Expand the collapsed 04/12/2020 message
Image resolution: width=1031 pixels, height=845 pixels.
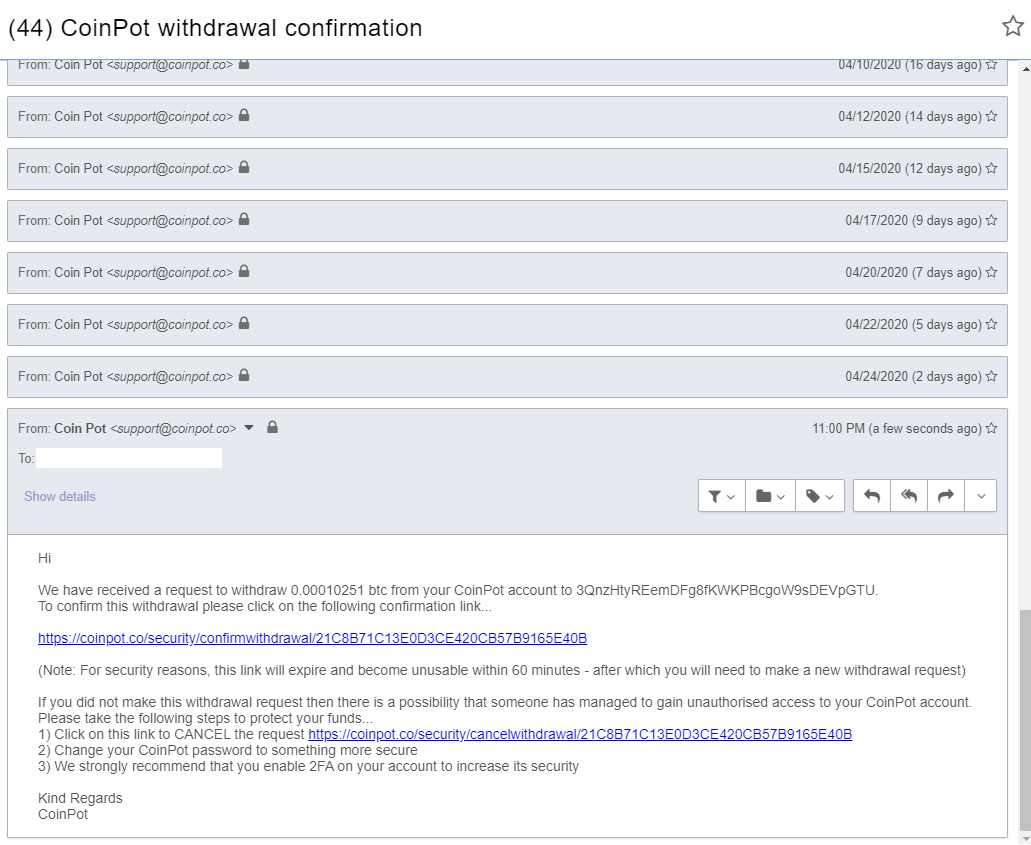pyautogui.click(x=507, y=117)
